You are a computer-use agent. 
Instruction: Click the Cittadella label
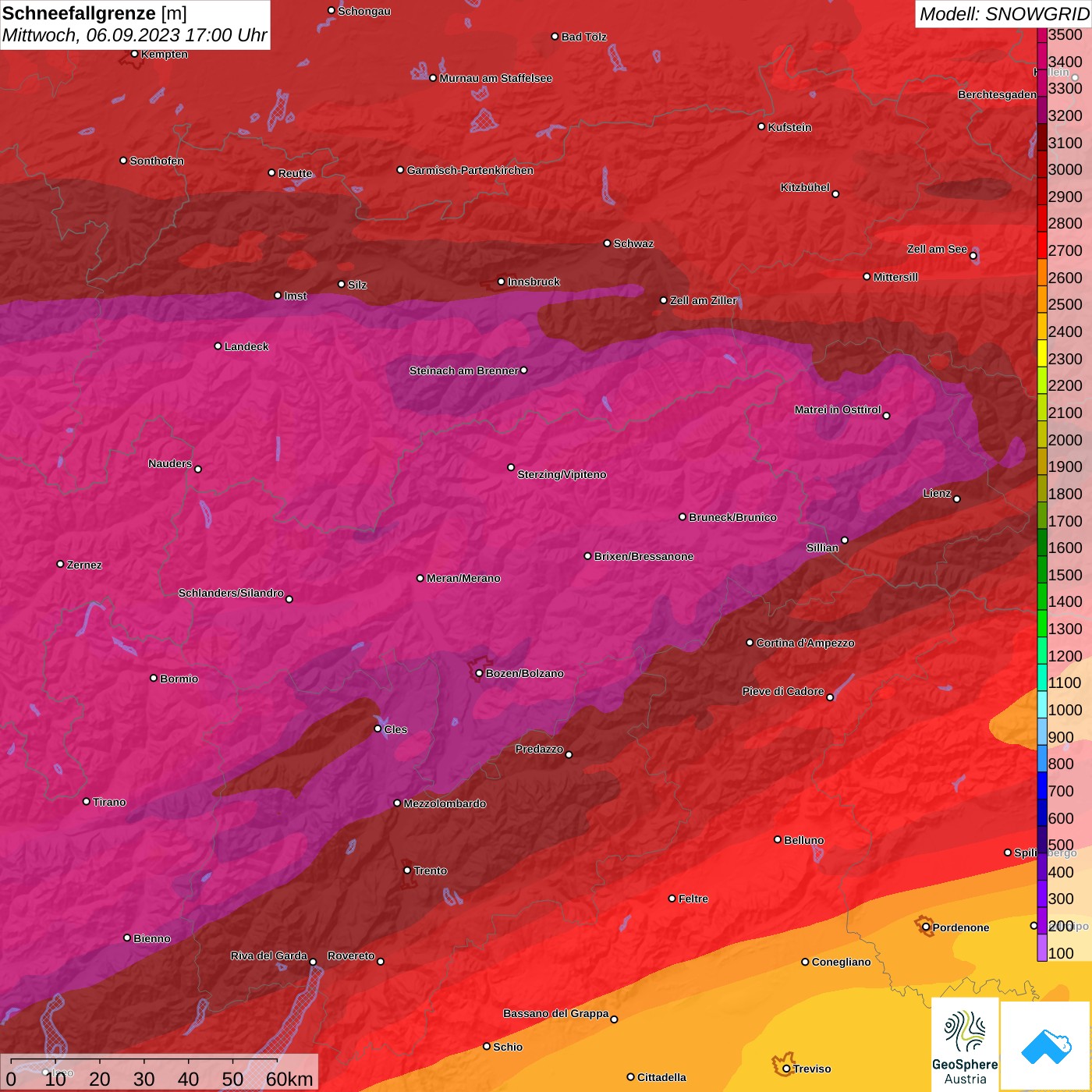point(661,1077)
